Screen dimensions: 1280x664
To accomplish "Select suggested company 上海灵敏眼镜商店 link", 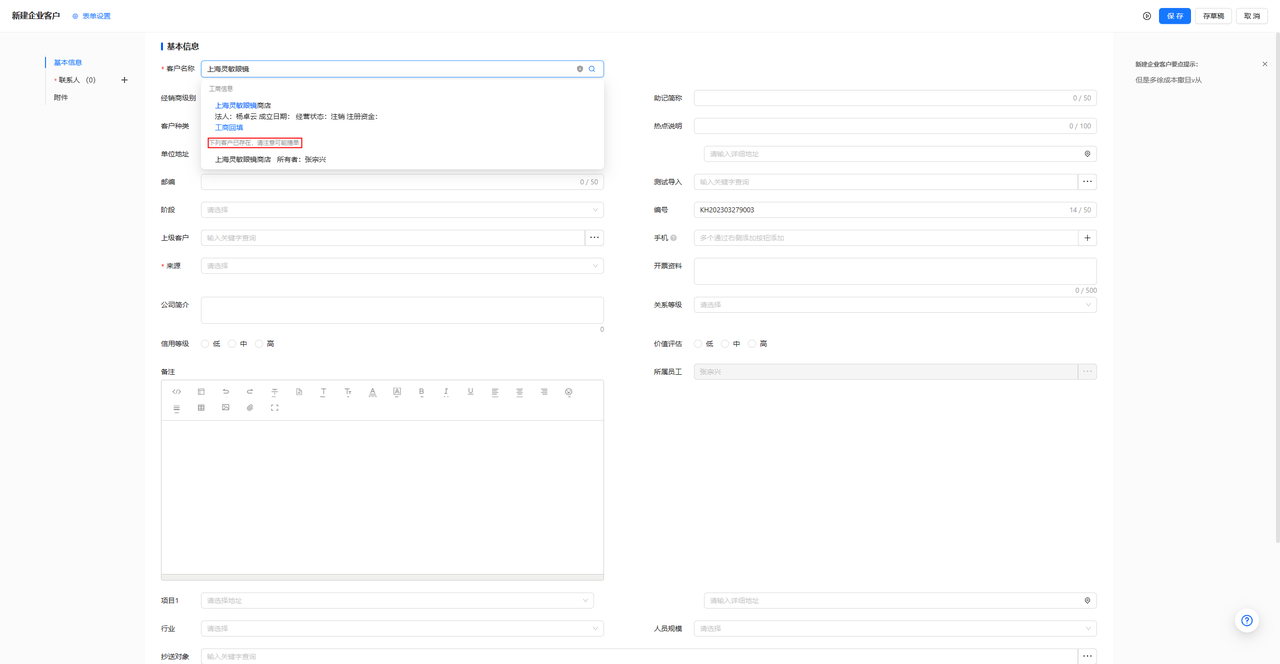I will [x=243, y=105].
